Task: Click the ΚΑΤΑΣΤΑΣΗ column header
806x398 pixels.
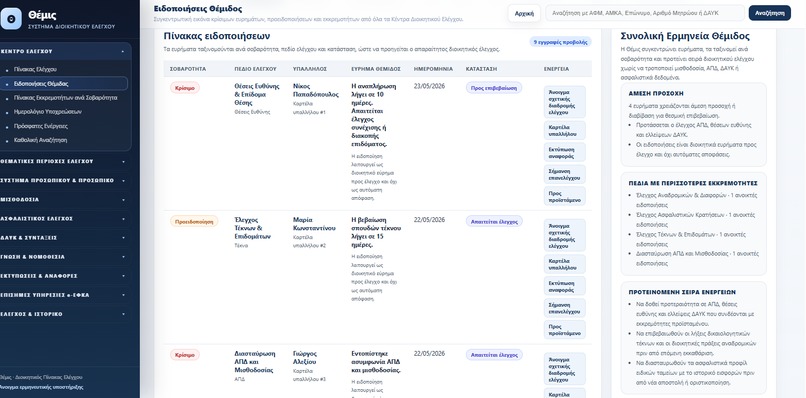Action: click(x=483, y=68)
